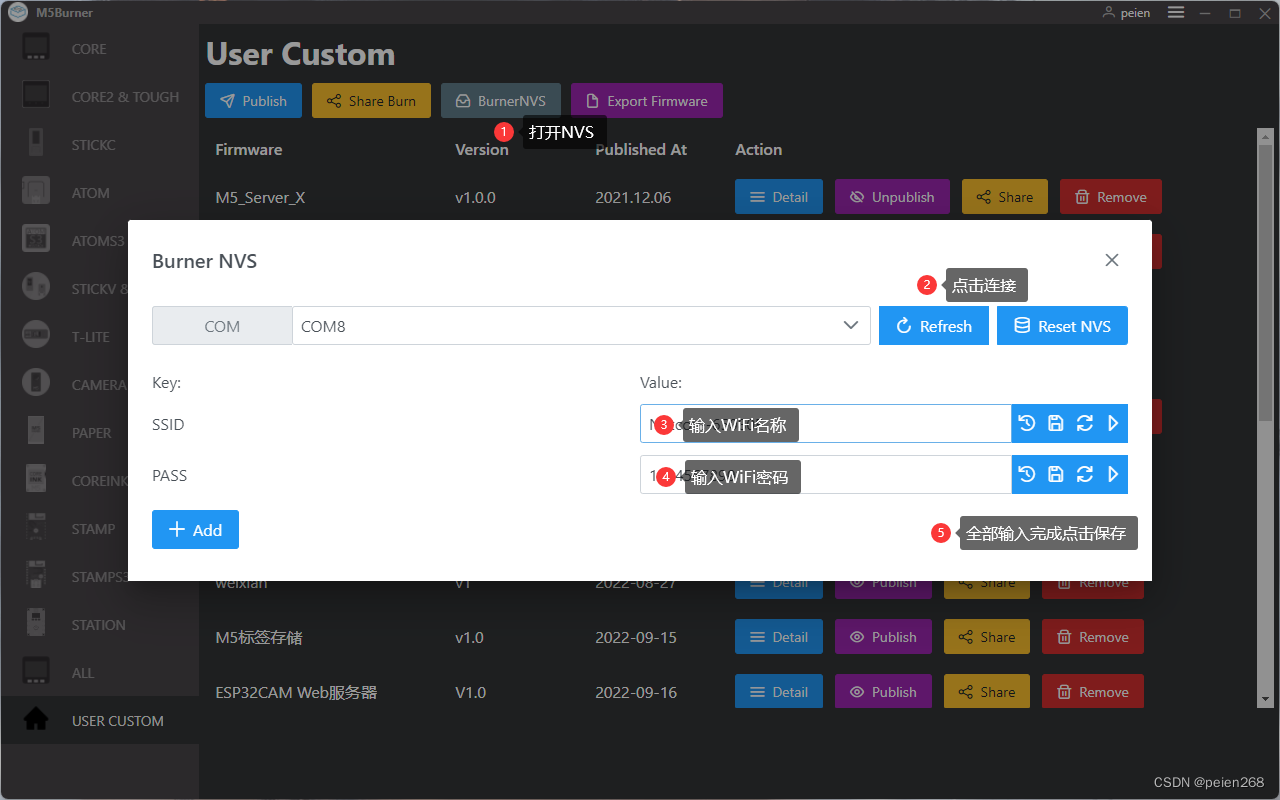Open BurnerNVS tool

click(501, 101)
